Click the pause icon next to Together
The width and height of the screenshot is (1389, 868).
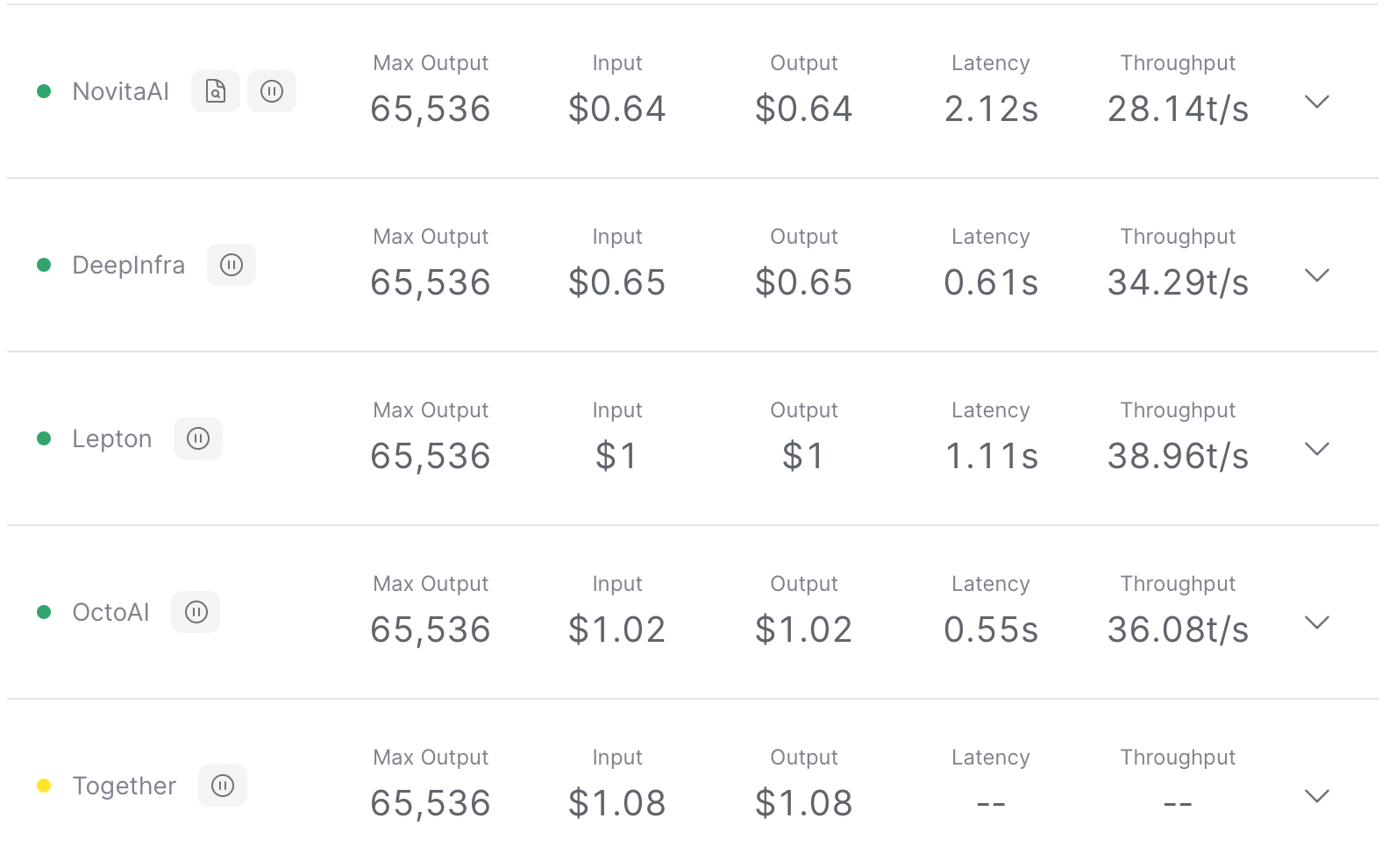[223, 786]
